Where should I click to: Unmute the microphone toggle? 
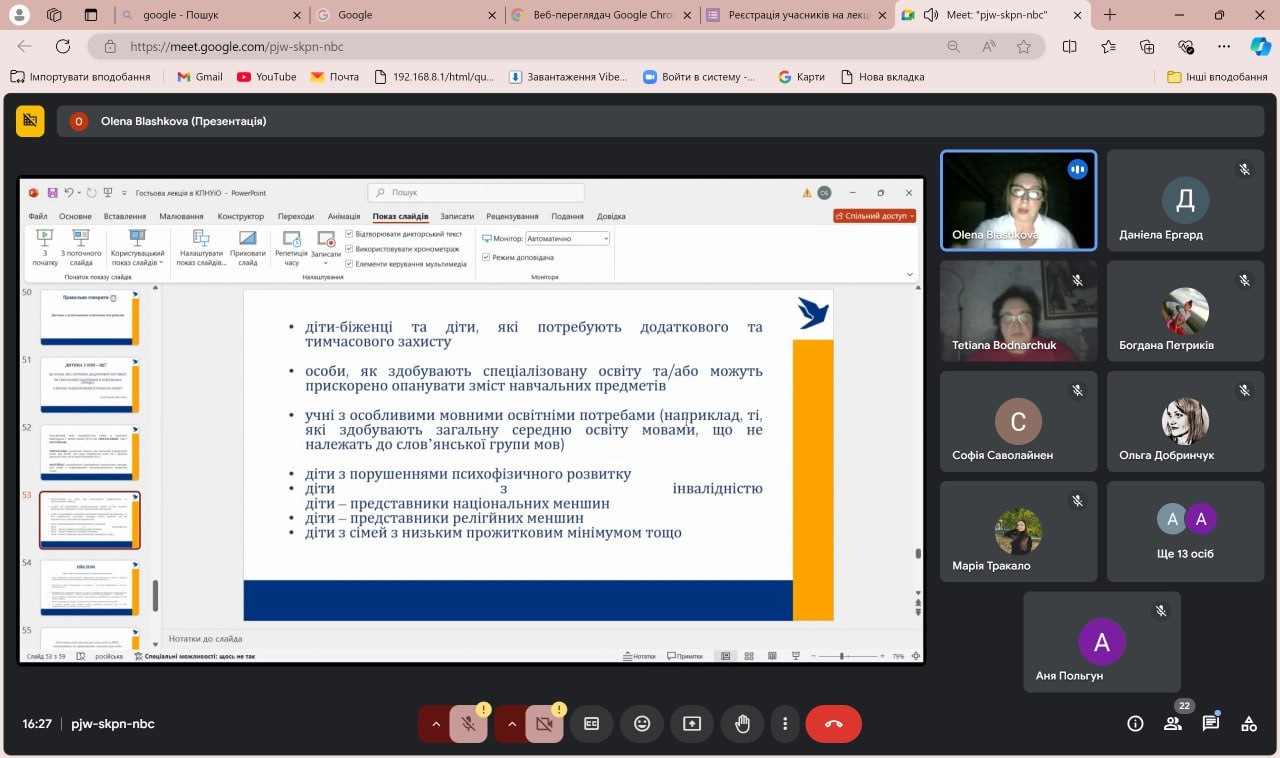click(x=468, y=724)
